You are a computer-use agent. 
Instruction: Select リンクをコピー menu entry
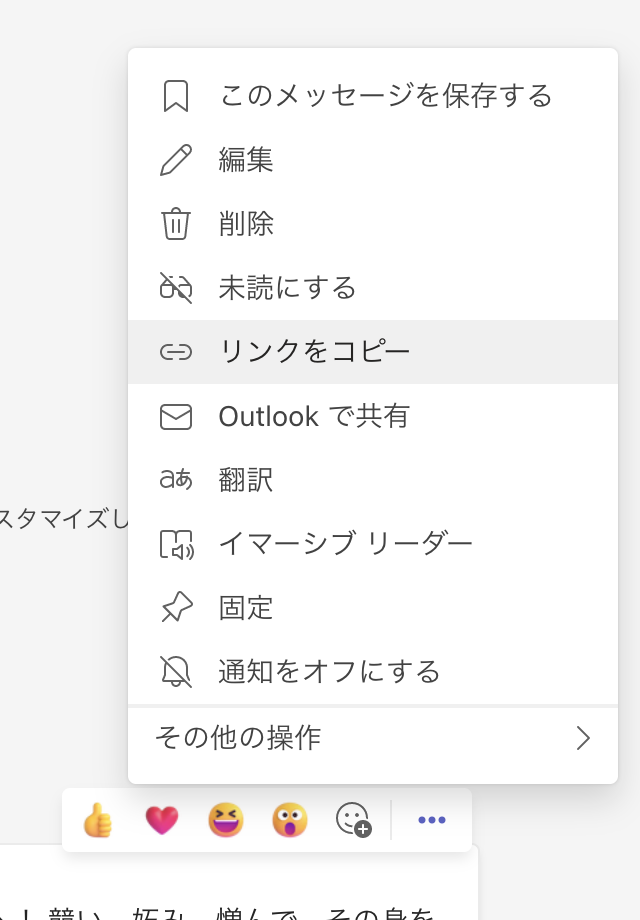coord(314,352)
